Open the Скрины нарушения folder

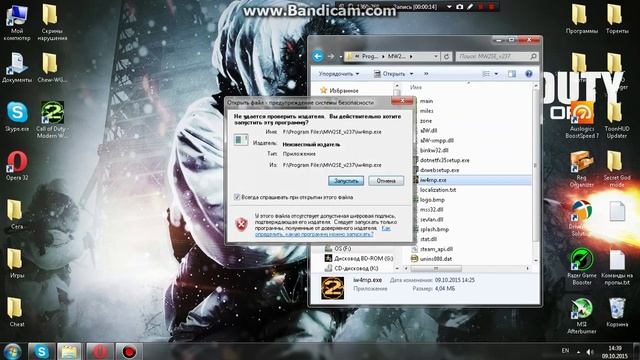[x=52, y=22]
